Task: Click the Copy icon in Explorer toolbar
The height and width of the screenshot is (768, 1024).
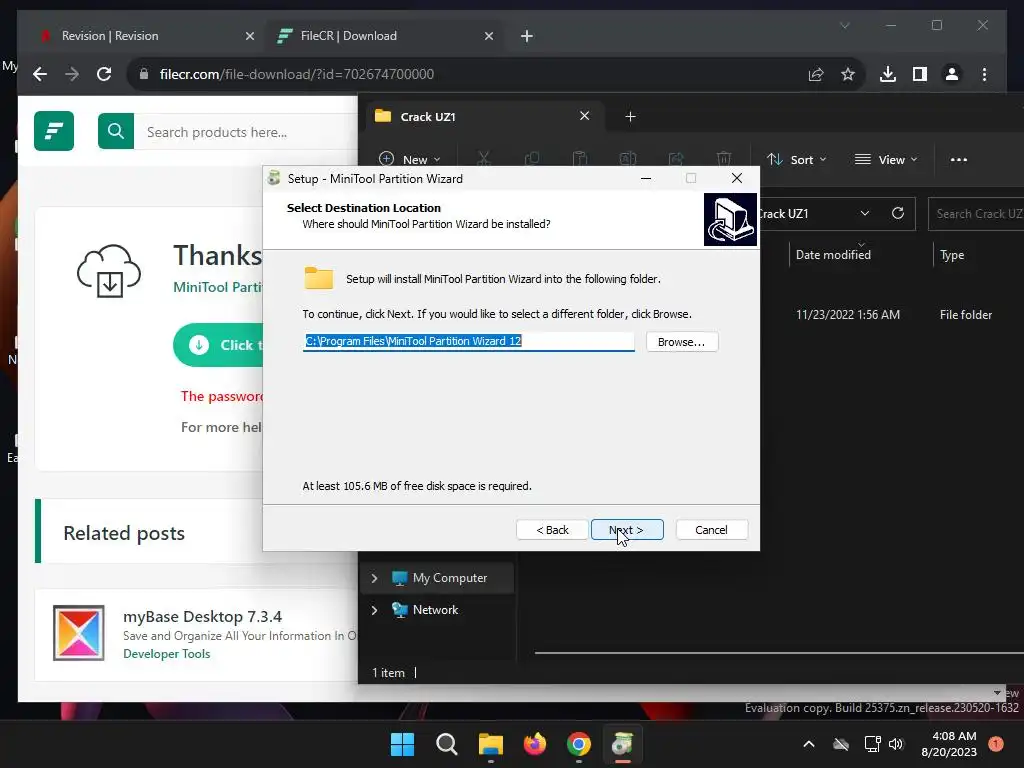Action: 532,159
